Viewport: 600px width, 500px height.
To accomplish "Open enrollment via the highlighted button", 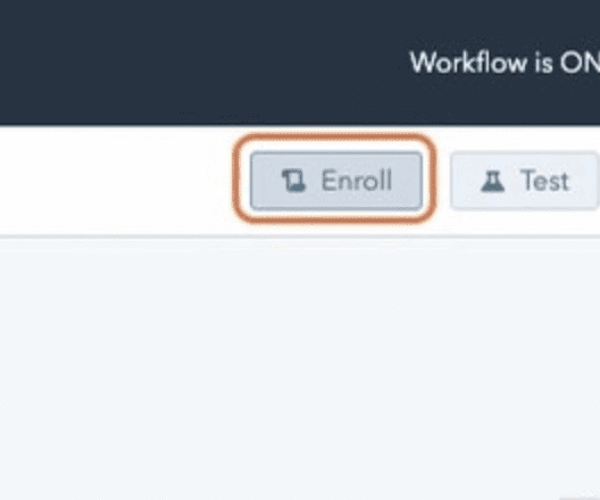I will click(336, 181).
